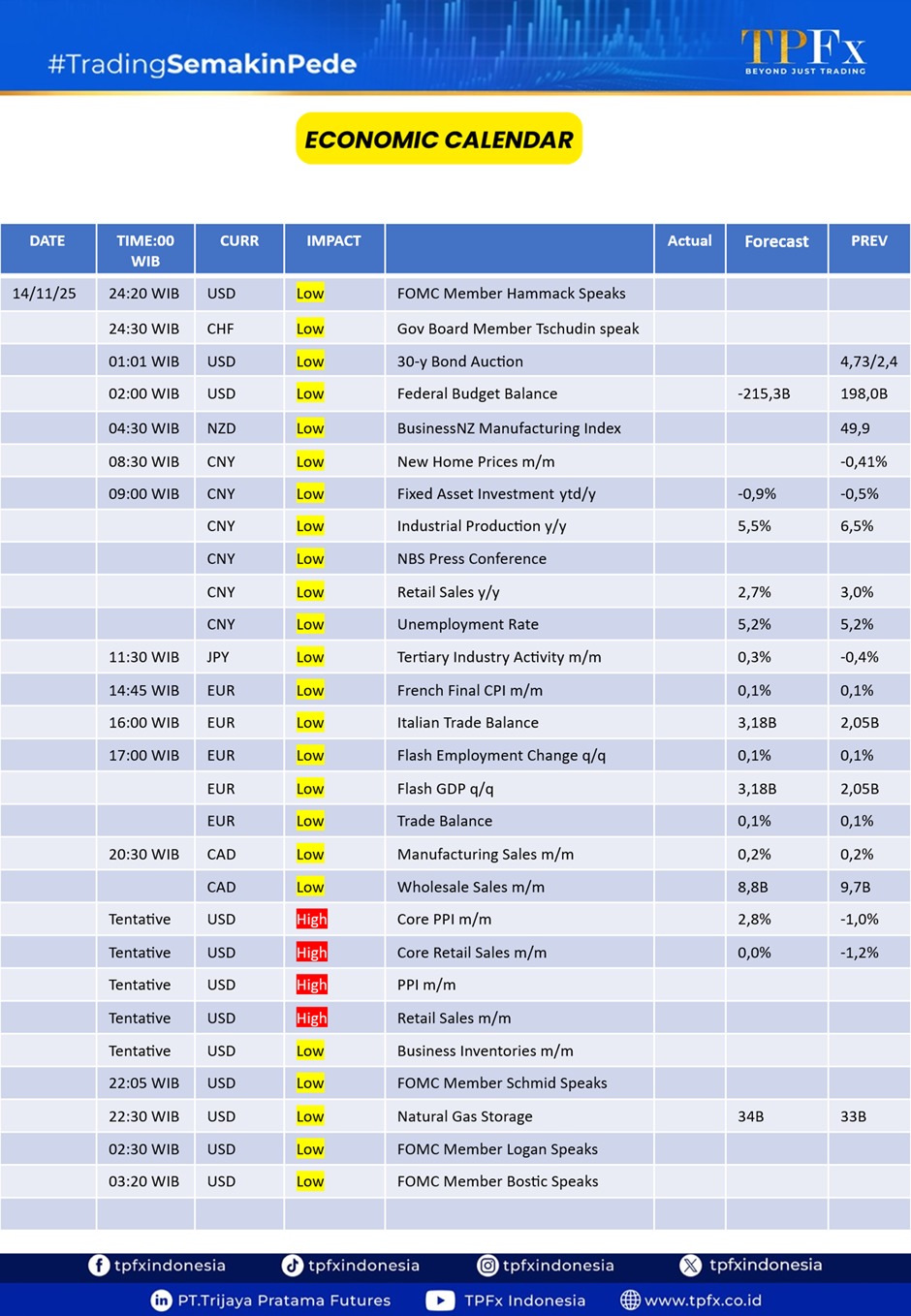Click the X (Twitter) logo icon
The height and width of the screenshot is (1316, 911).
click(690, 1266)
